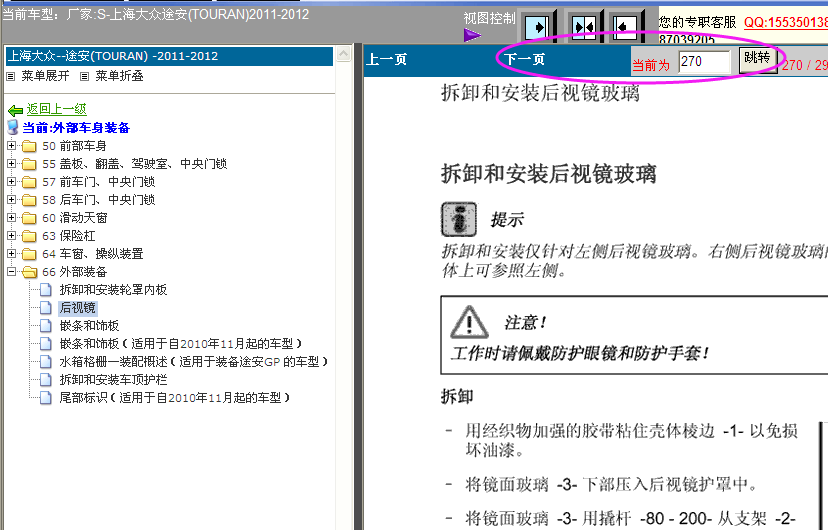Click the folder icon for 50 前部车身
This screenshot has width=828, height=530.
point(30,146)
